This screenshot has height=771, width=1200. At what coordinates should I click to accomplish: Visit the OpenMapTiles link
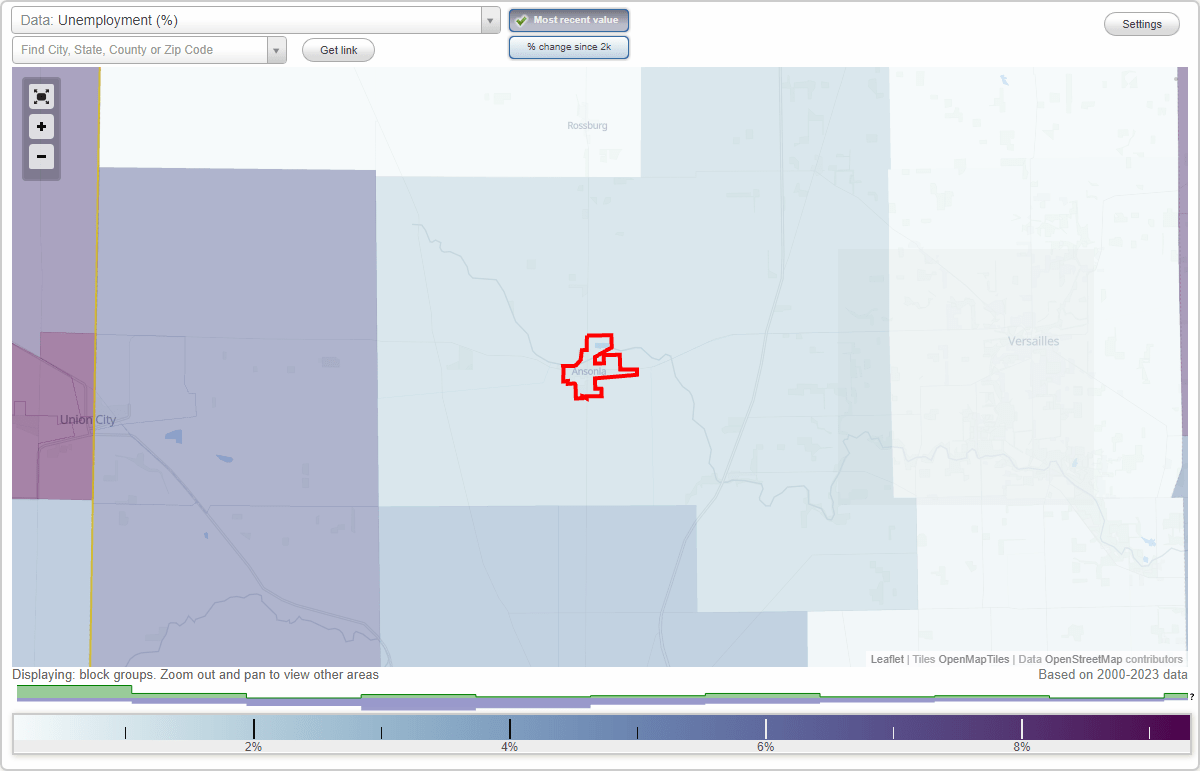974,659
